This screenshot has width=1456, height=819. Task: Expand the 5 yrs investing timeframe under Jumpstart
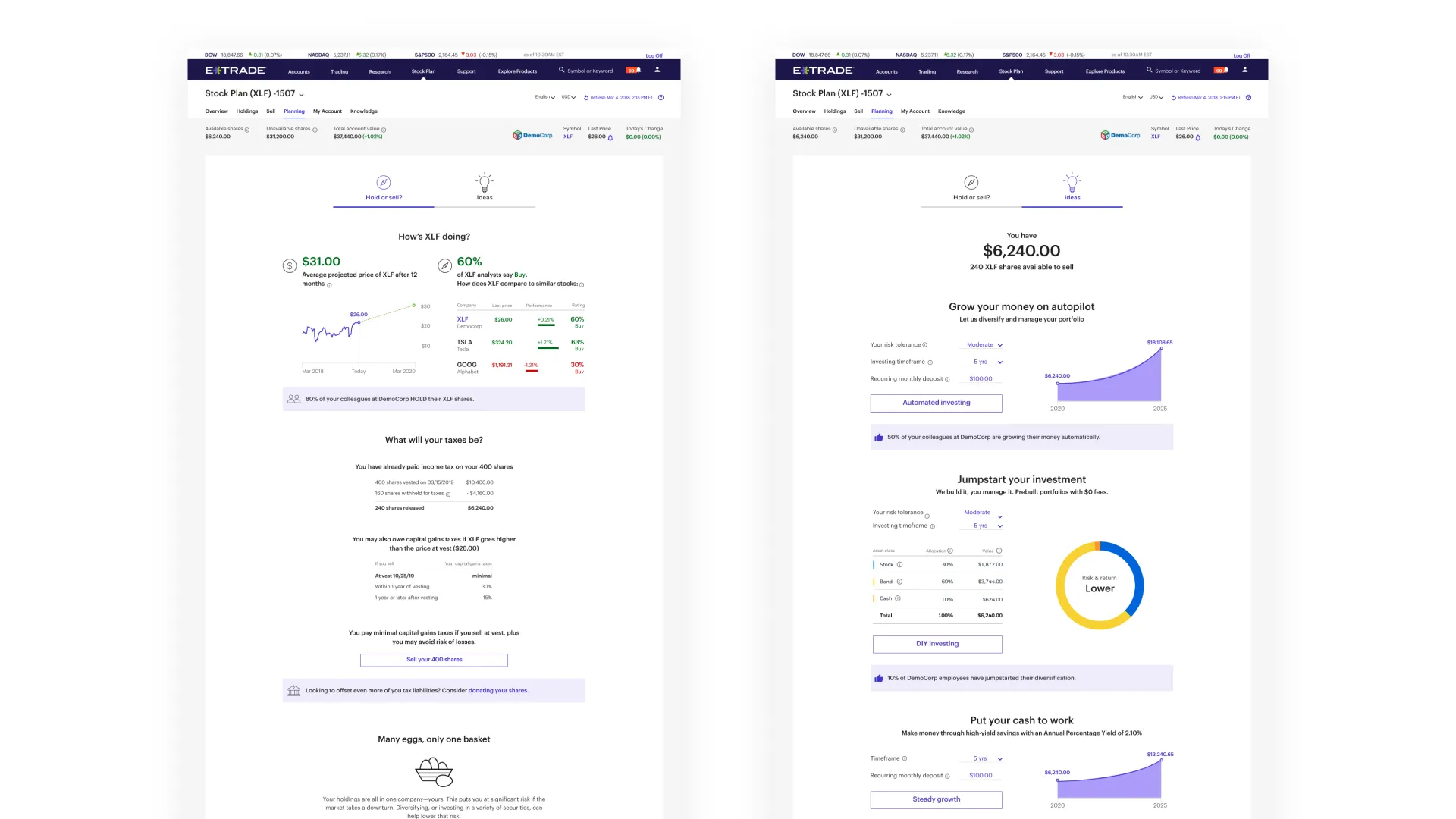984,526
